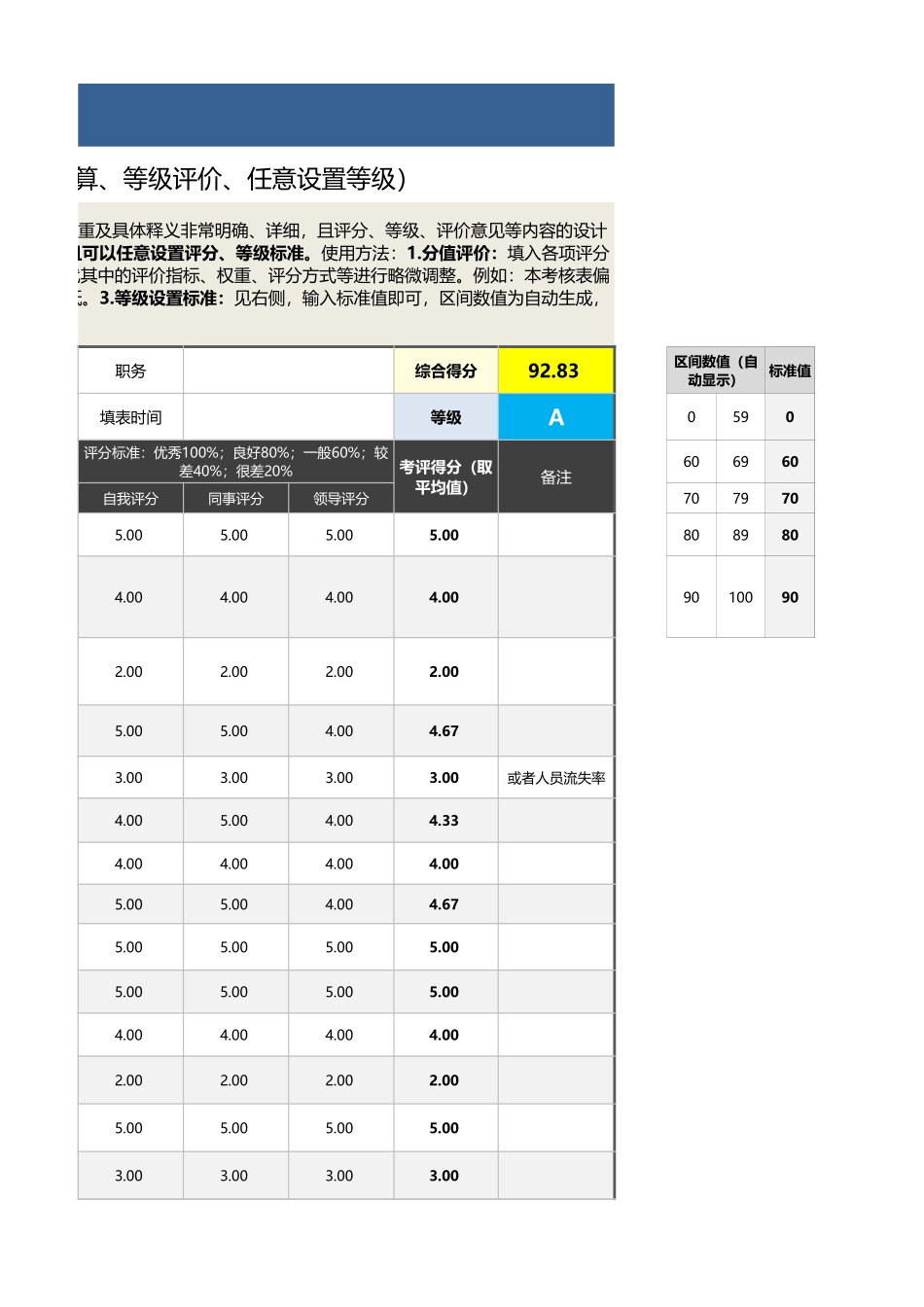Select the 自我评分 column header
The image size is (924, 1307).
(130, 499)
